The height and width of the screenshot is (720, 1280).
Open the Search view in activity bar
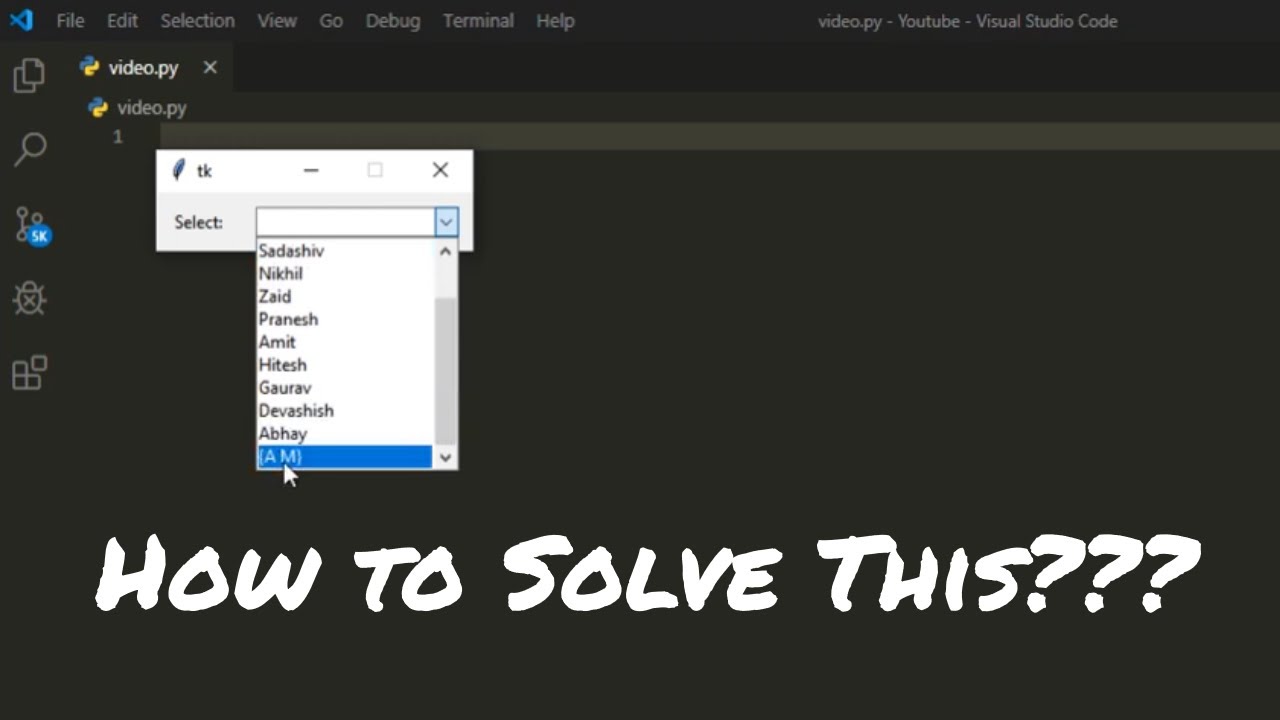pos(29,150)
